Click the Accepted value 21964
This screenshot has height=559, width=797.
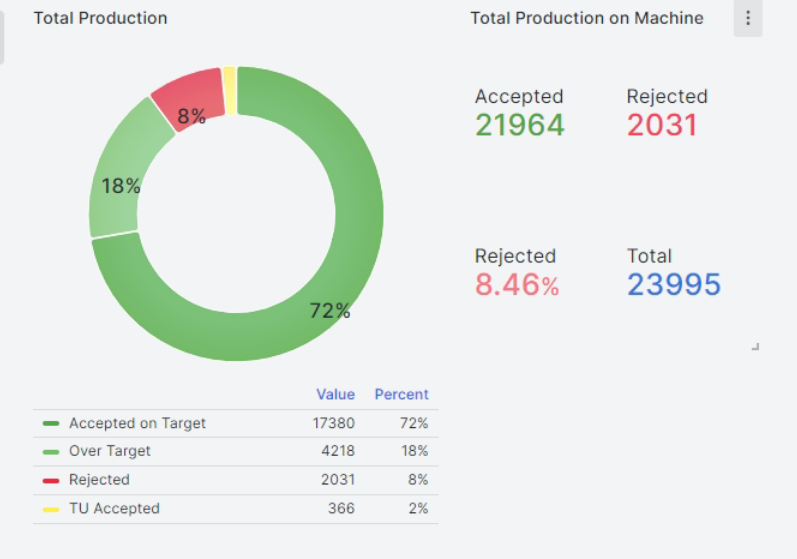coord(519,125)
